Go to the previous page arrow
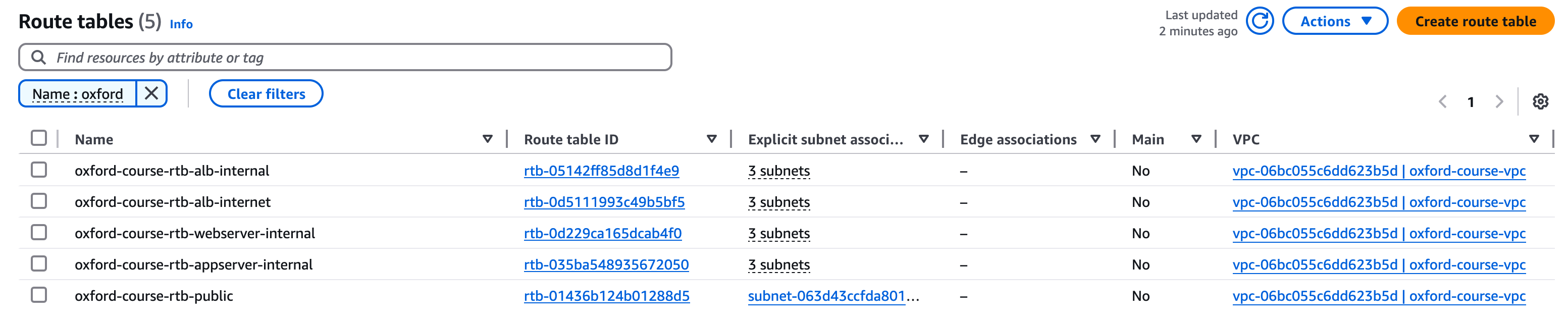This screenshot has width=1568, height=322. [1442, 101]
